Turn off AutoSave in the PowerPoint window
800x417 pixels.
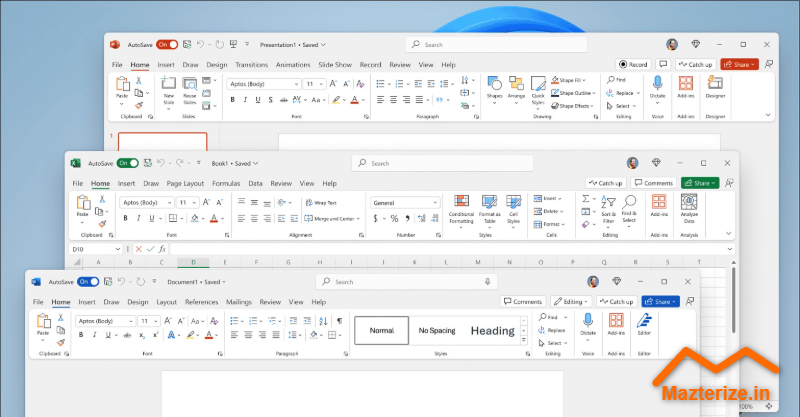pyautogui.click(x=167, y=45)
